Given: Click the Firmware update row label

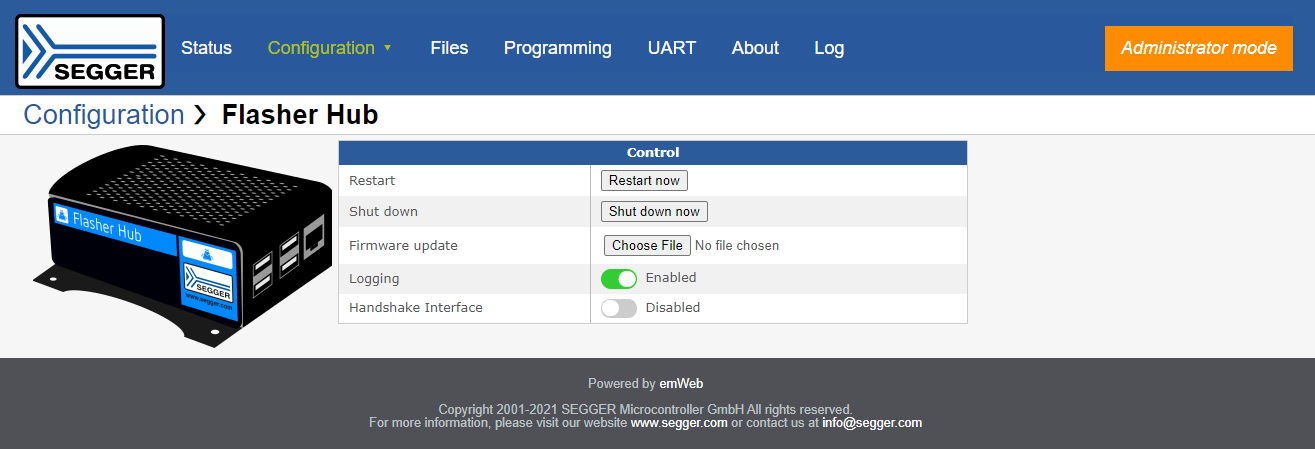Looking at the screenshot, I should 402,246.
